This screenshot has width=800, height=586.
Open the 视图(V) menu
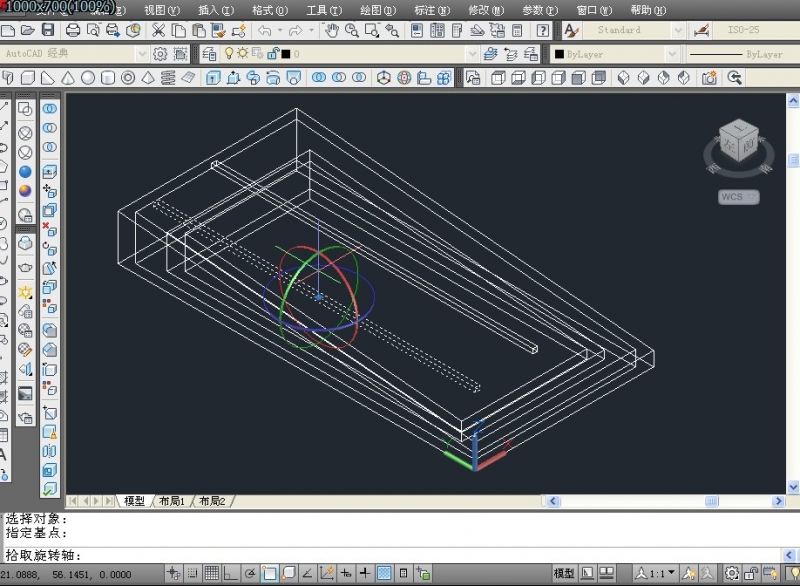pos(162,10)
